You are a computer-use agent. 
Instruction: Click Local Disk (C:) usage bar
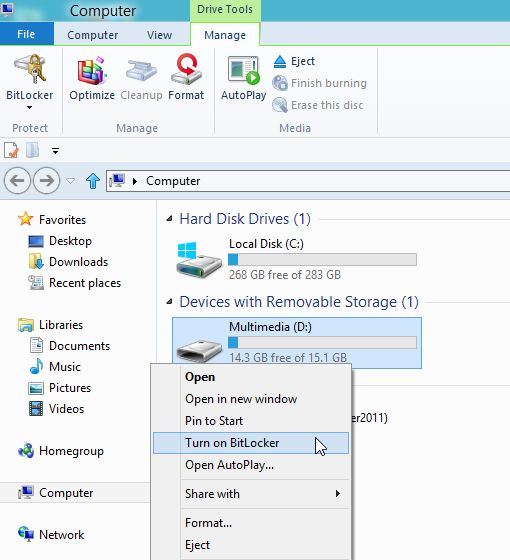coord(322,260)
